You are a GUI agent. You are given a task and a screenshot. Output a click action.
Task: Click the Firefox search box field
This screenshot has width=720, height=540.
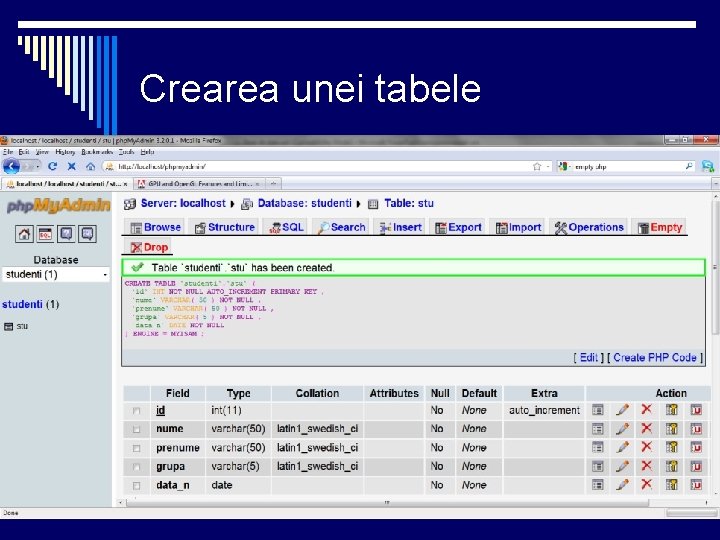[628, 166]
